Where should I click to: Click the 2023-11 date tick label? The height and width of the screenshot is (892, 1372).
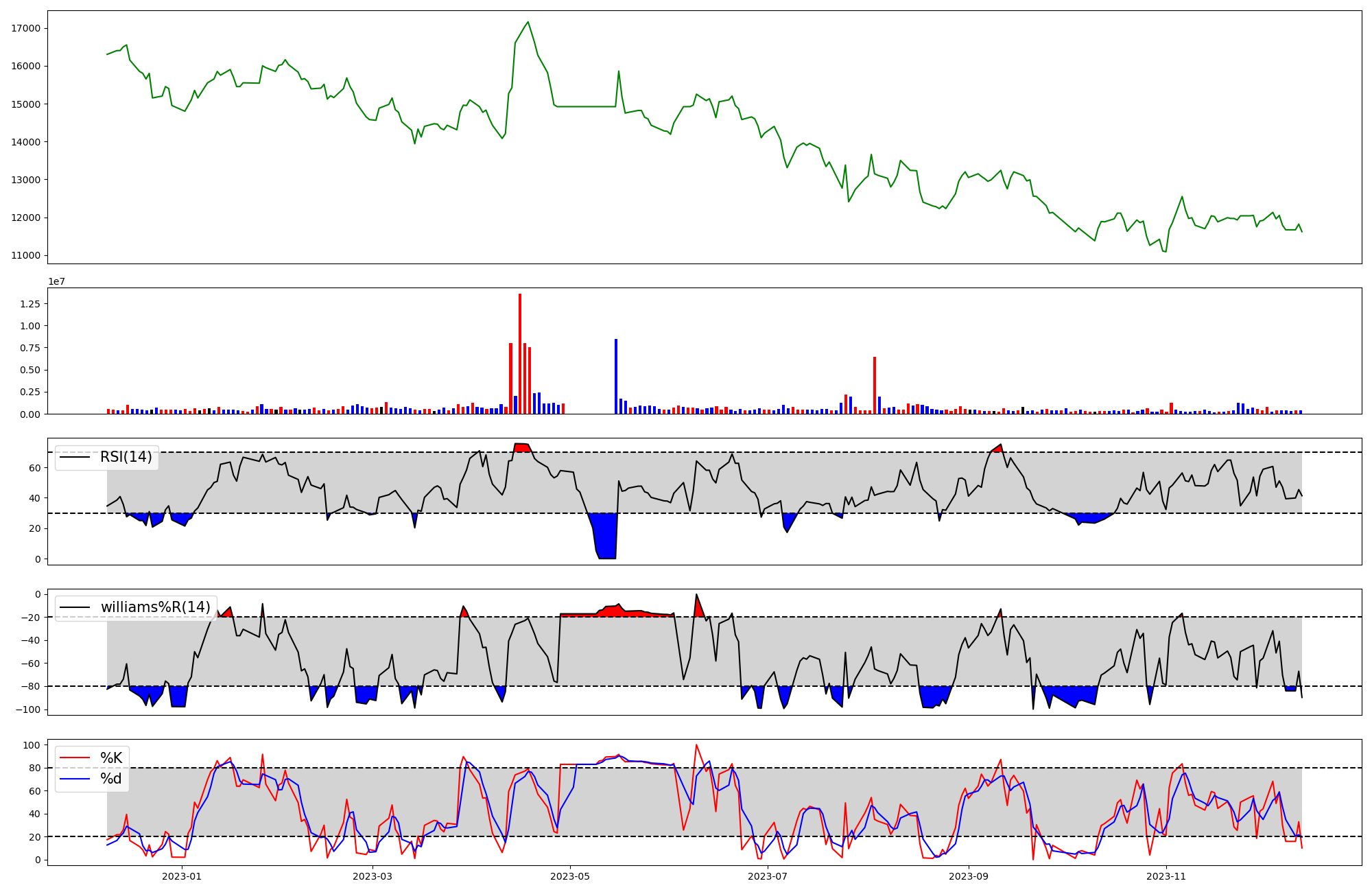tap(1166, 876)
